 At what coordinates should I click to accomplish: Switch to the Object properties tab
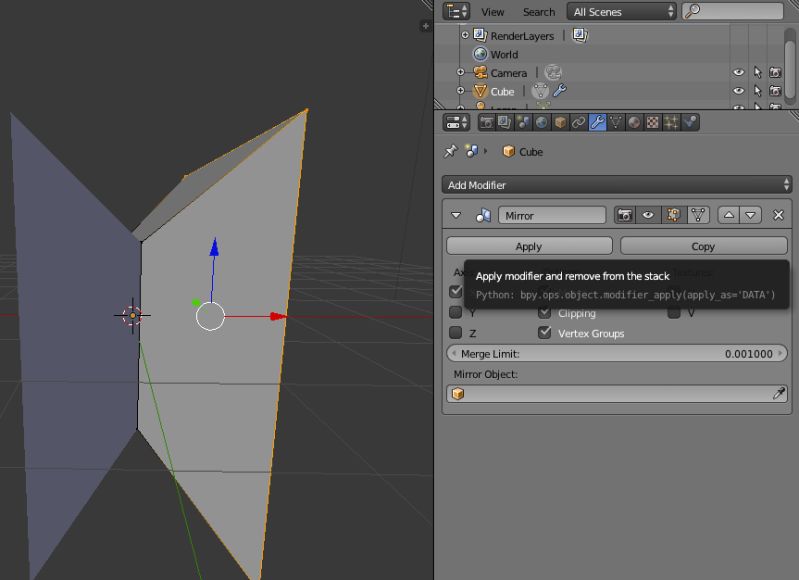(x=560, y=122)
